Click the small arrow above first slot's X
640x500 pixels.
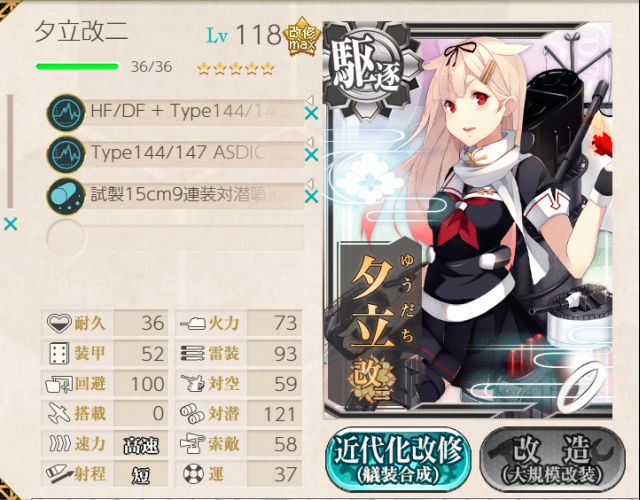pyautogui.click(x=310, y=100)
